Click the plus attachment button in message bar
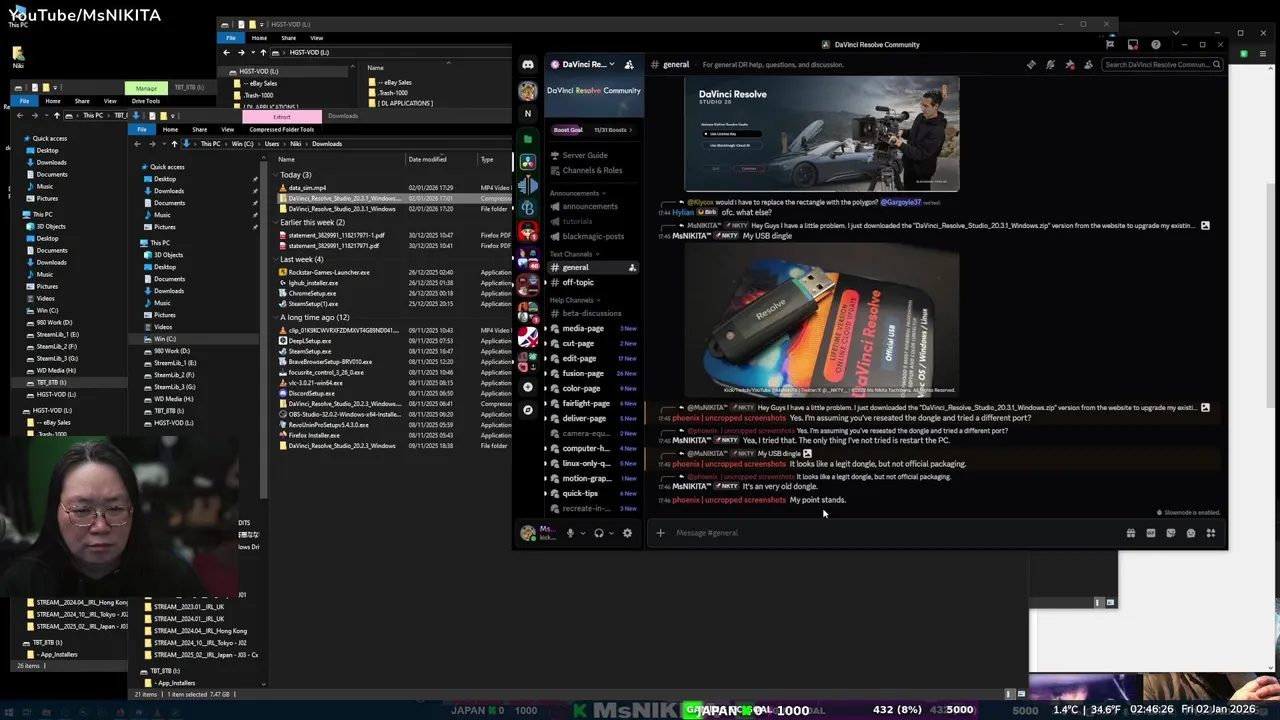Viewport: 1280px width, 720px height. click(x=660, y=533)
